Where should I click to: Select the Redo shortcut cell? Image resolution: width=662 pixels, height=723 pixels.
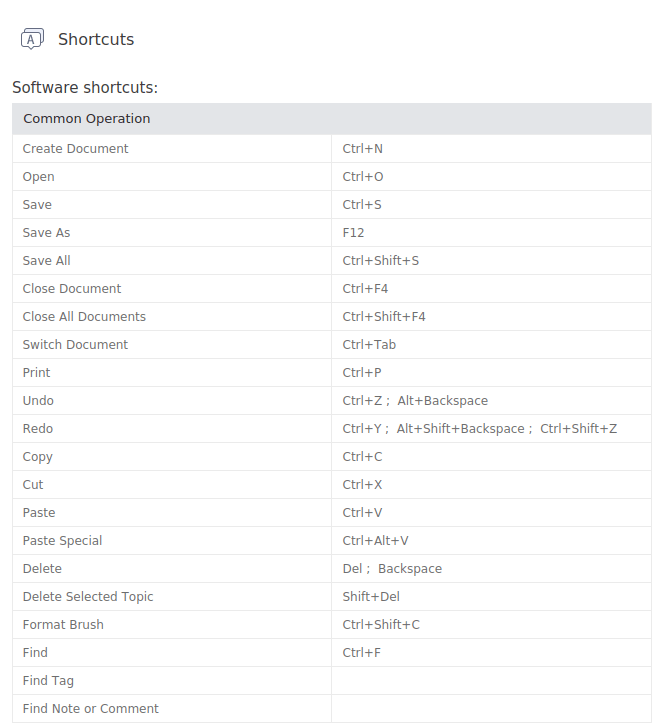pyautogui.click(x=491, y=429)
